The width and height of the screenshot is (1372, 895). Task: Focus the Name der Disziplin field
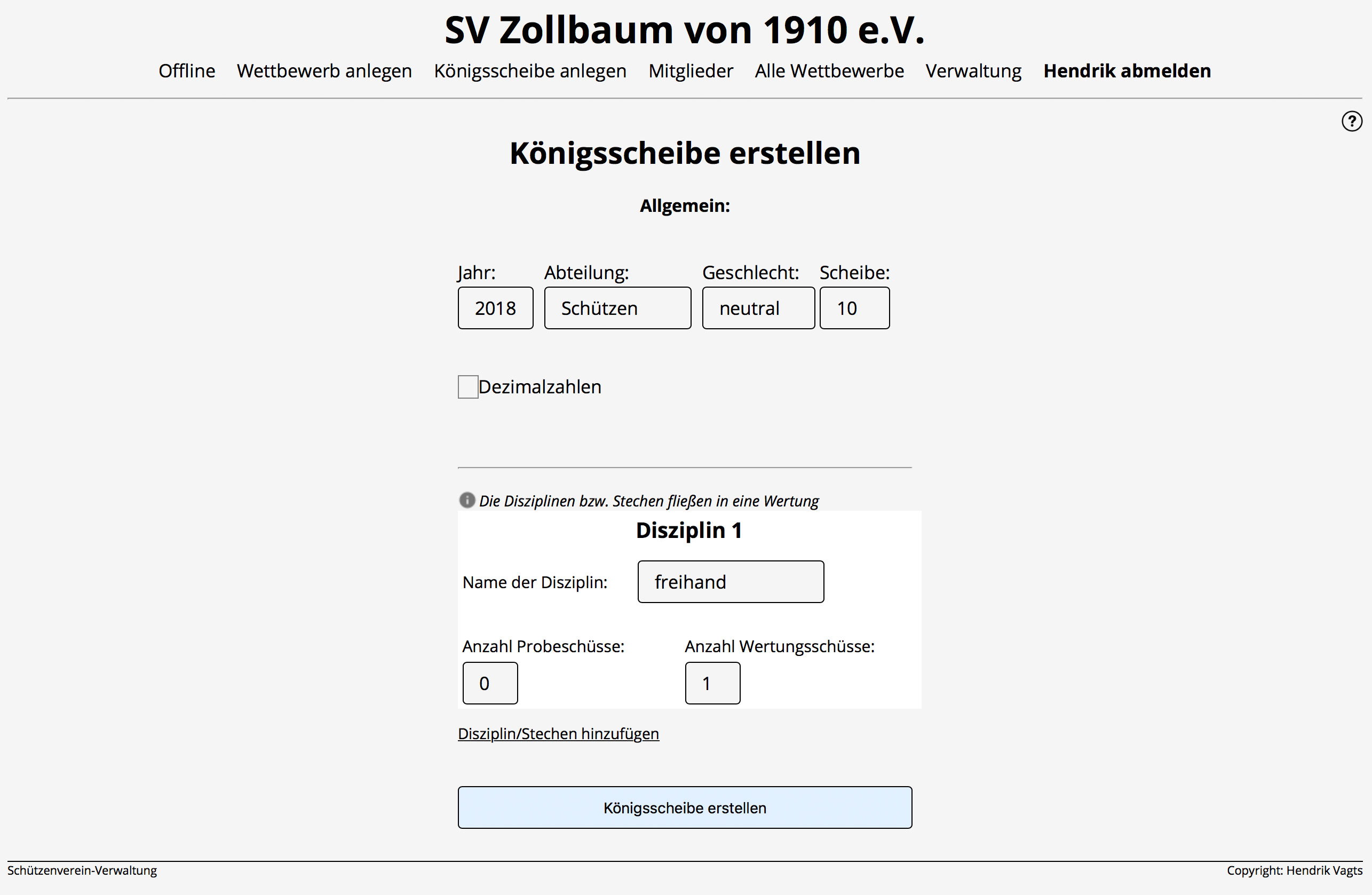[x=730, y=582]
